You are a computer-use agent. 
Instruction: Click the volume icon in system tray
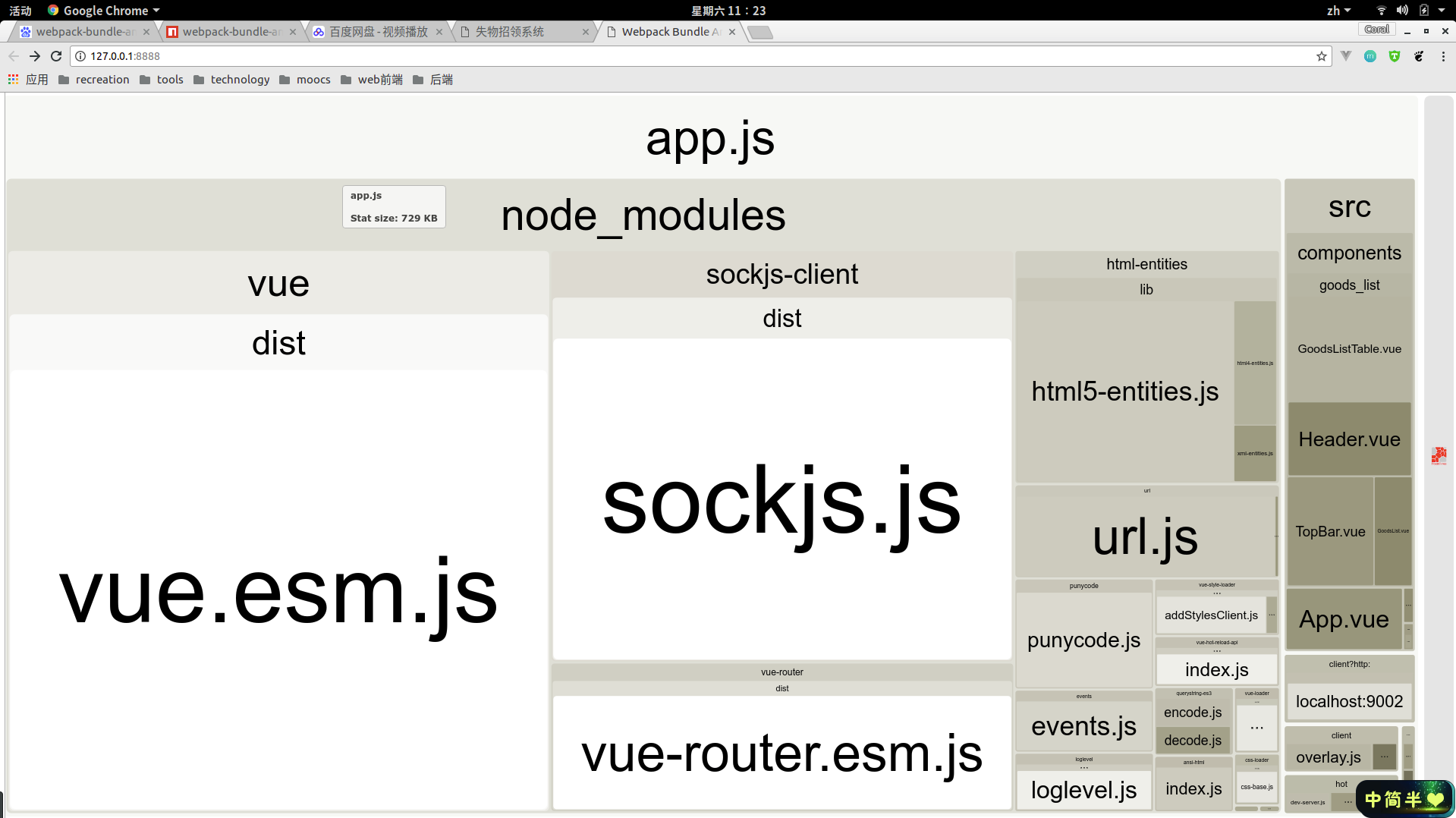(x=1402, y=11)
